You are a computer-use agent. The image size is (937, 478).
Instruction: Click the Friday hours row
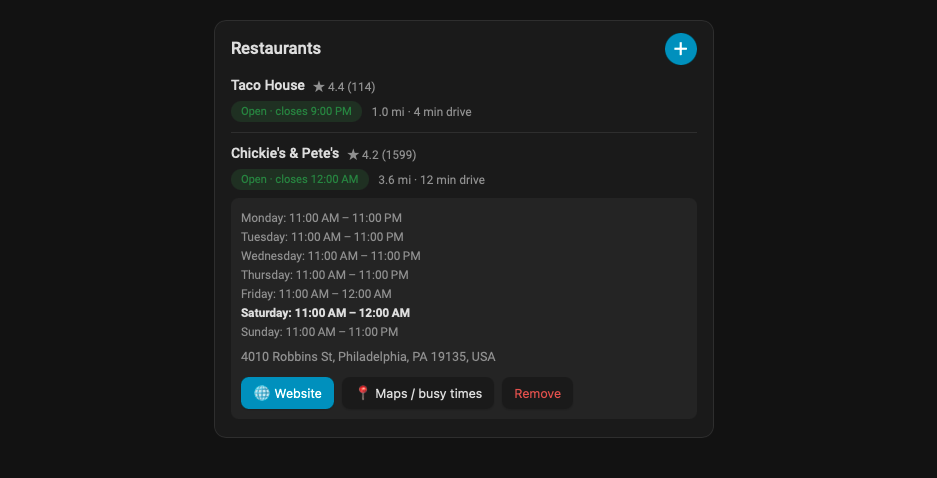click(316, 293)
